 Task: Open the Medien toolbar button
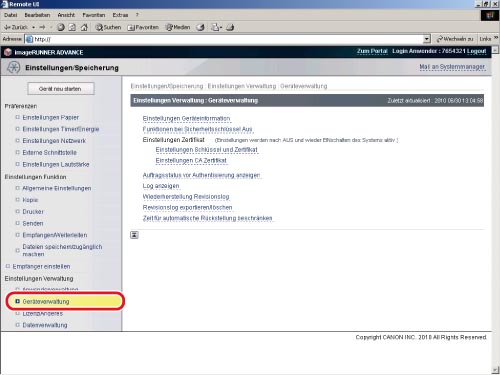[x=178, y=27]
